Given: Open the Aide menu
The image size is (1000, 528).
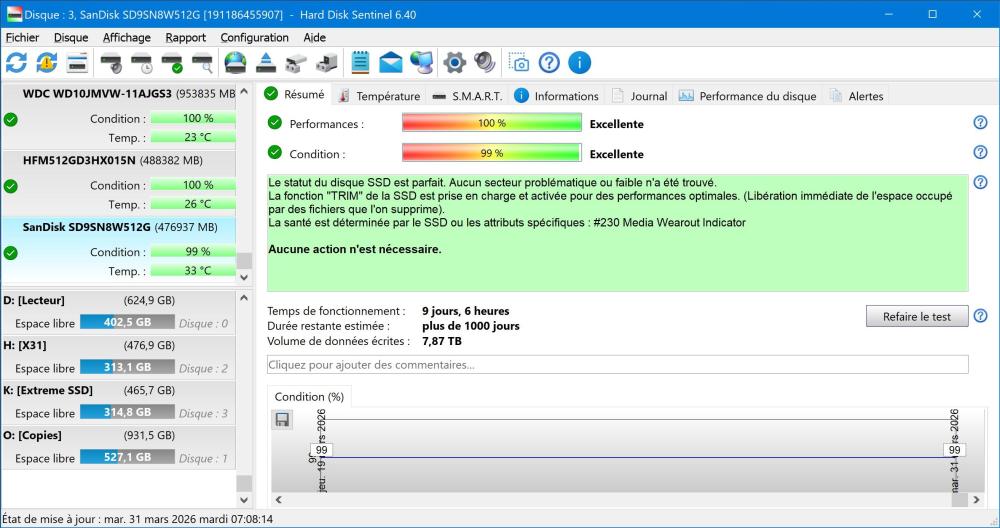Looking at the screenshot, I should coord(314,38).
